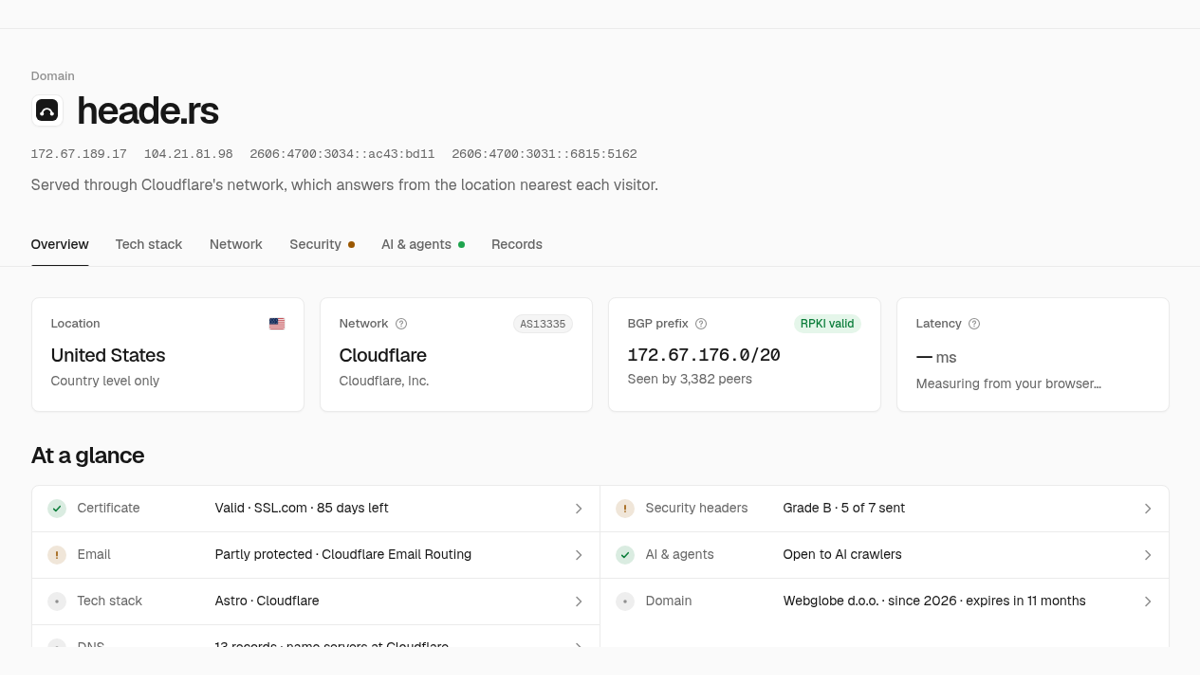
Task: Switch to the Tech stack tab
Action: pyautogui.click(x=149, y=244)
